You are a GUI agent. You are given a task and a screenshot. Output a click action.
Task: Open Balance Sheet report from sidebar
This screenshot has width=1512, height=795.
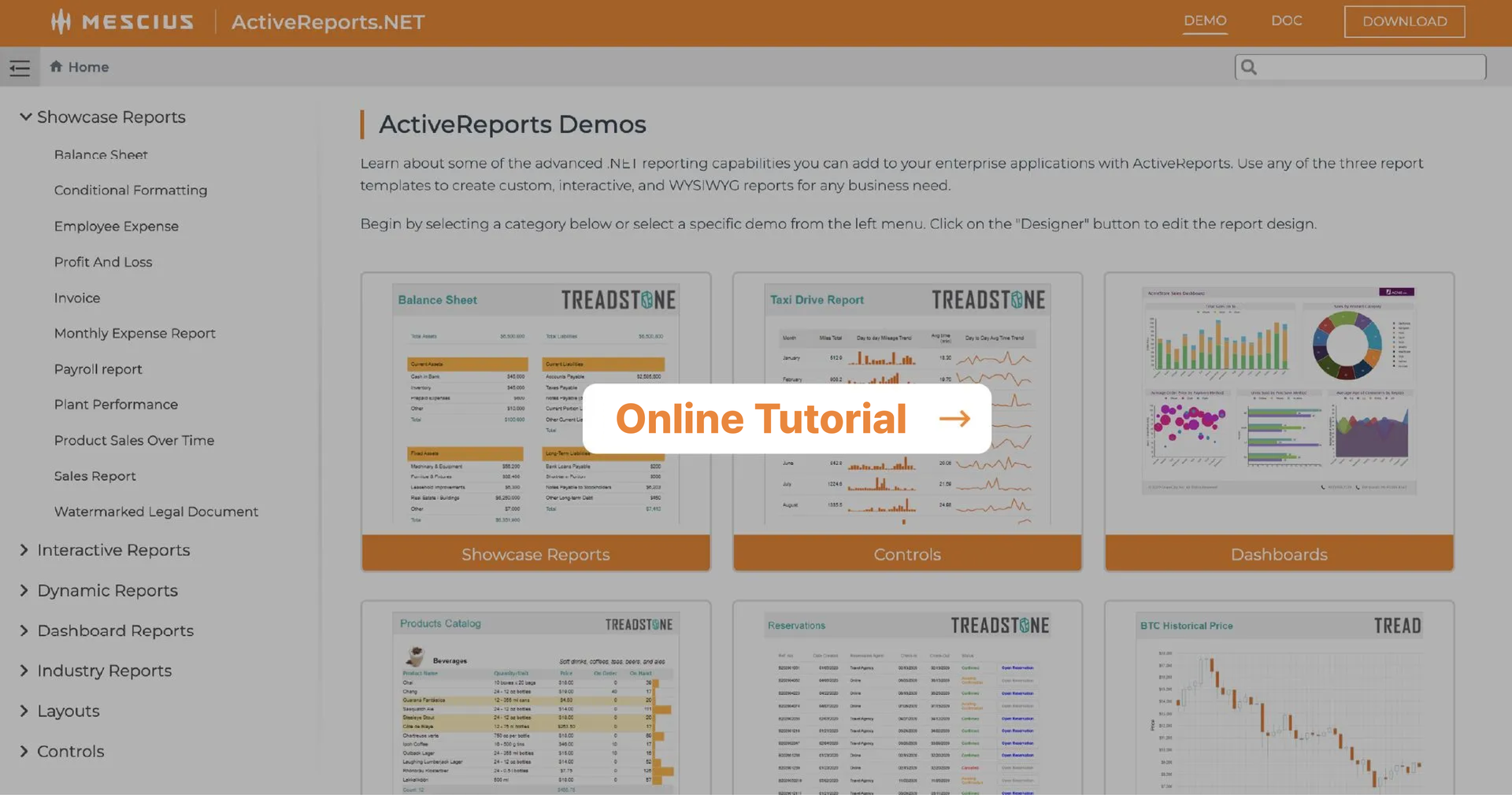coord(101,155)
